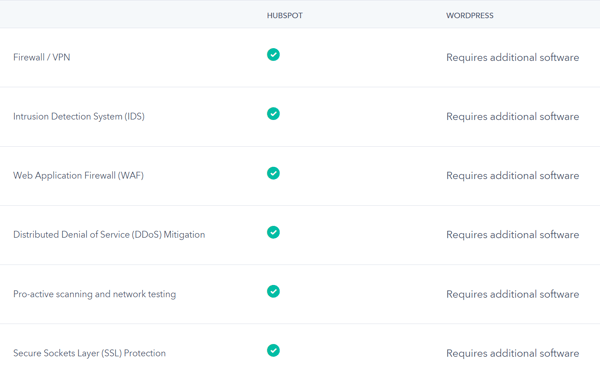
Task: Click 'Distributed Denial of Service (DDoS) Mitigation' label
Action: (109, 235)
